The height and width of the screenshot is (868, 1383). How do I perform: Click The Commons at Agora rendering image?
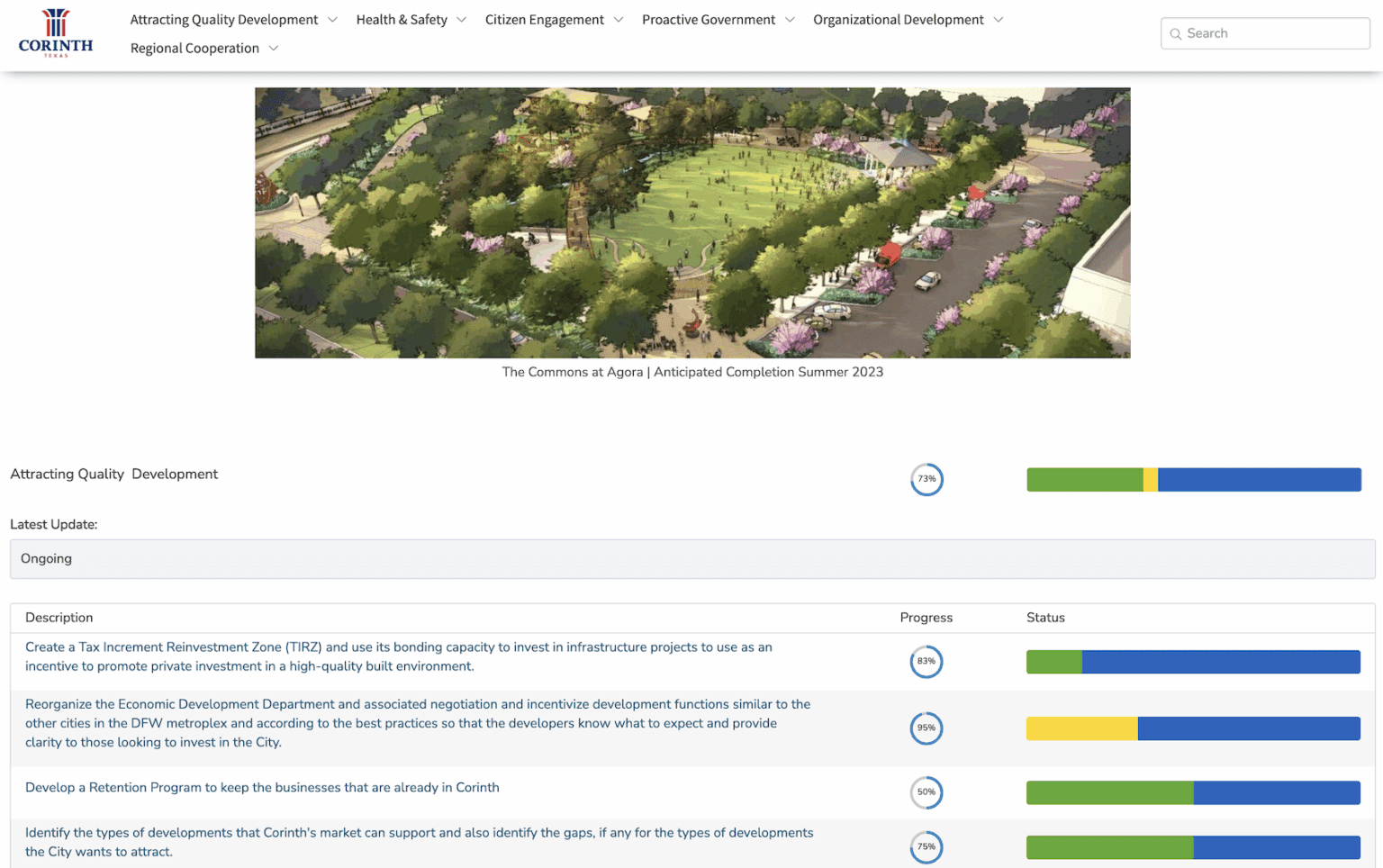[x=692, y=222]
